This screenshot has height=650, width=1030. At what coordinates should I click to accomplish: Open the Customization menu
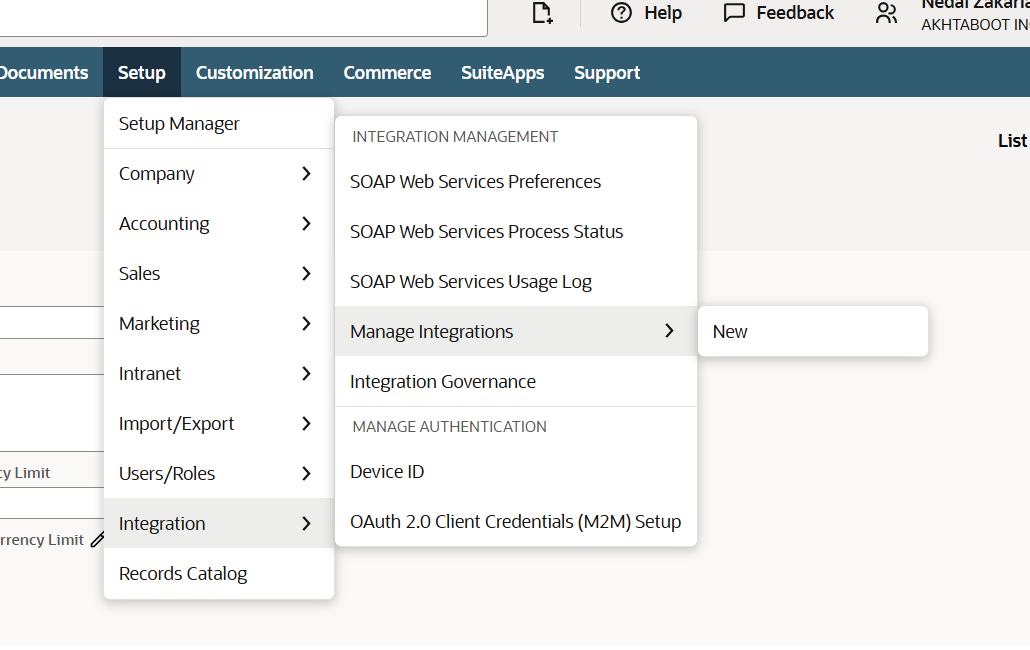click(254, 72)
